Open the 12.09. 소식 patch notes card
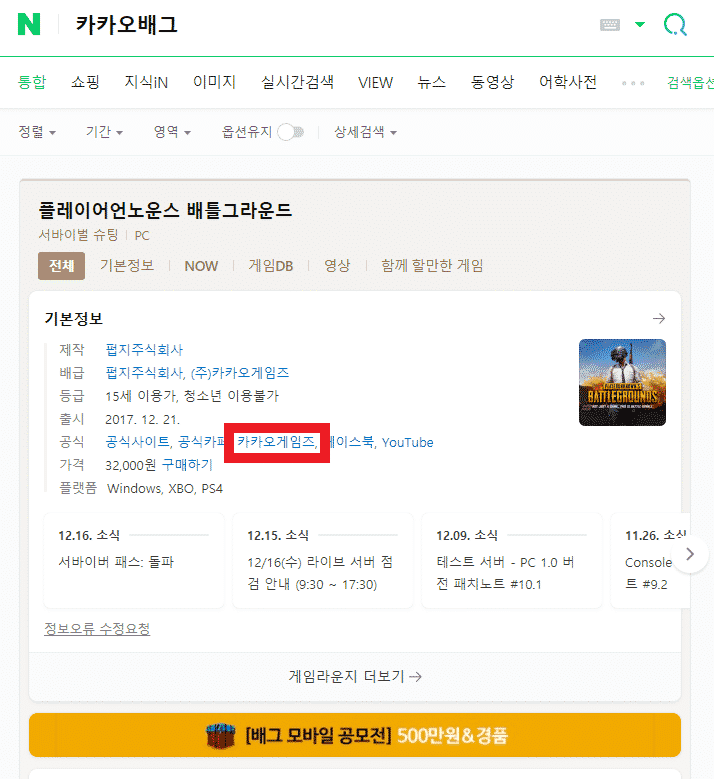 click(x=511, y=560)
